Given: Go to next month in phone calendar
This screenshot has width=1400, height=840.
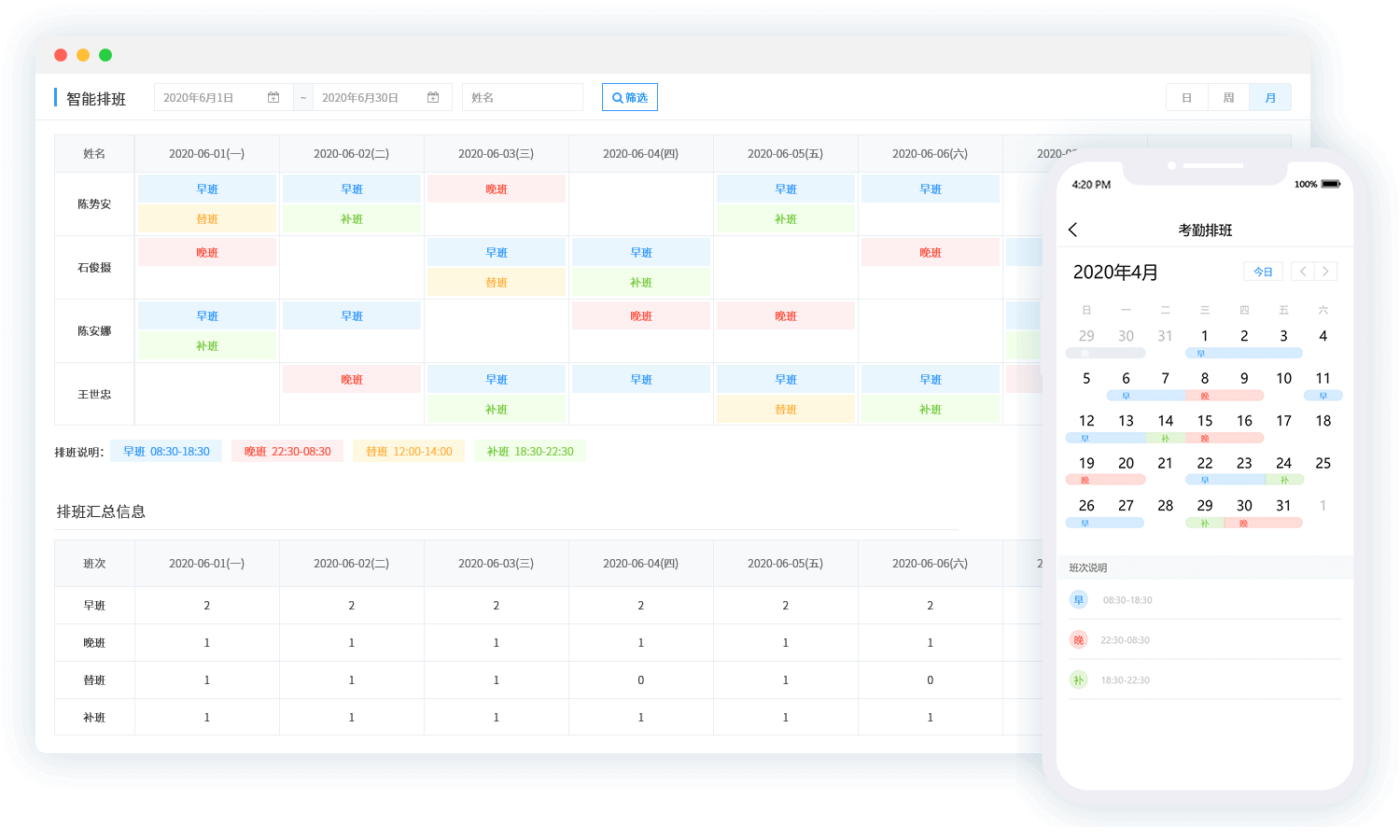Looking at the screenshot, I should click(1325, 272).
